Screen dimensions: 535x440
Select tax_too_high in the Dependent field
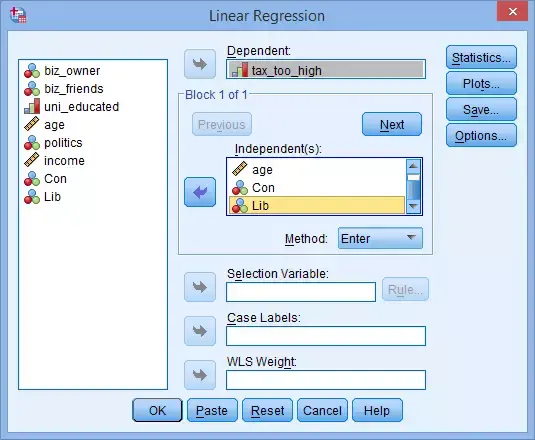tap(326, 70)
